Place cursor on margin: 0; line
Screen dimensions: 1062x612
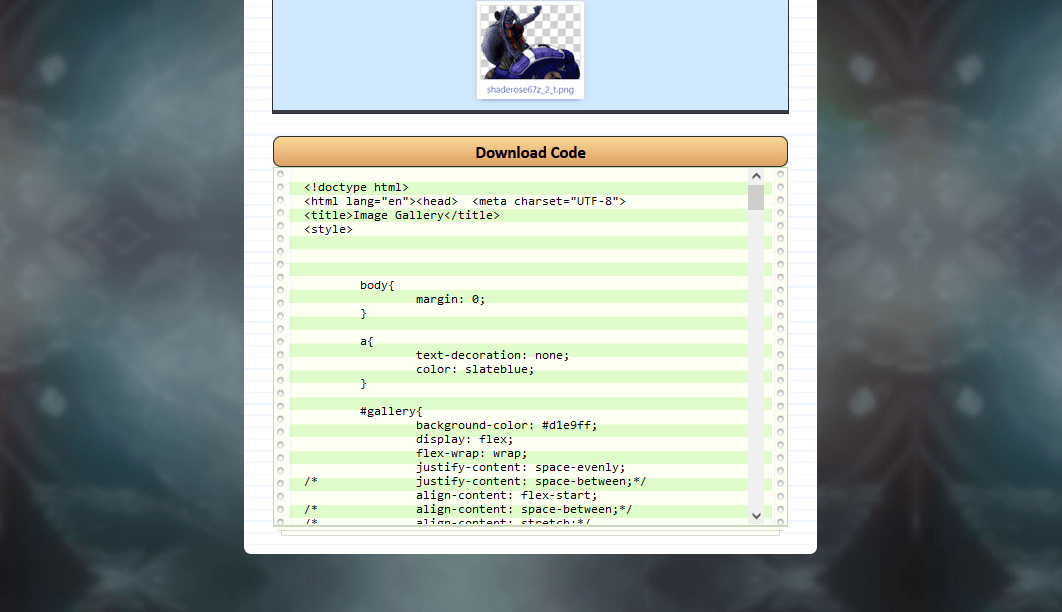tap(450, 299)
